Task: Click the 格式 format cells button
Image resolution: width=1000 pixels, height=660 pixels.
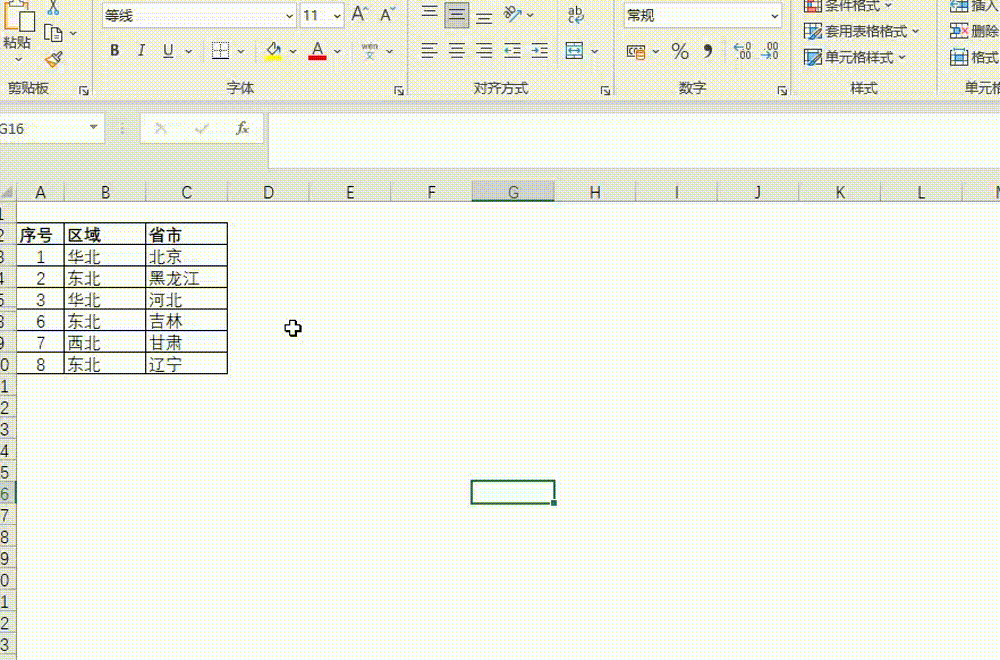Action: click(x=974, y=57)
